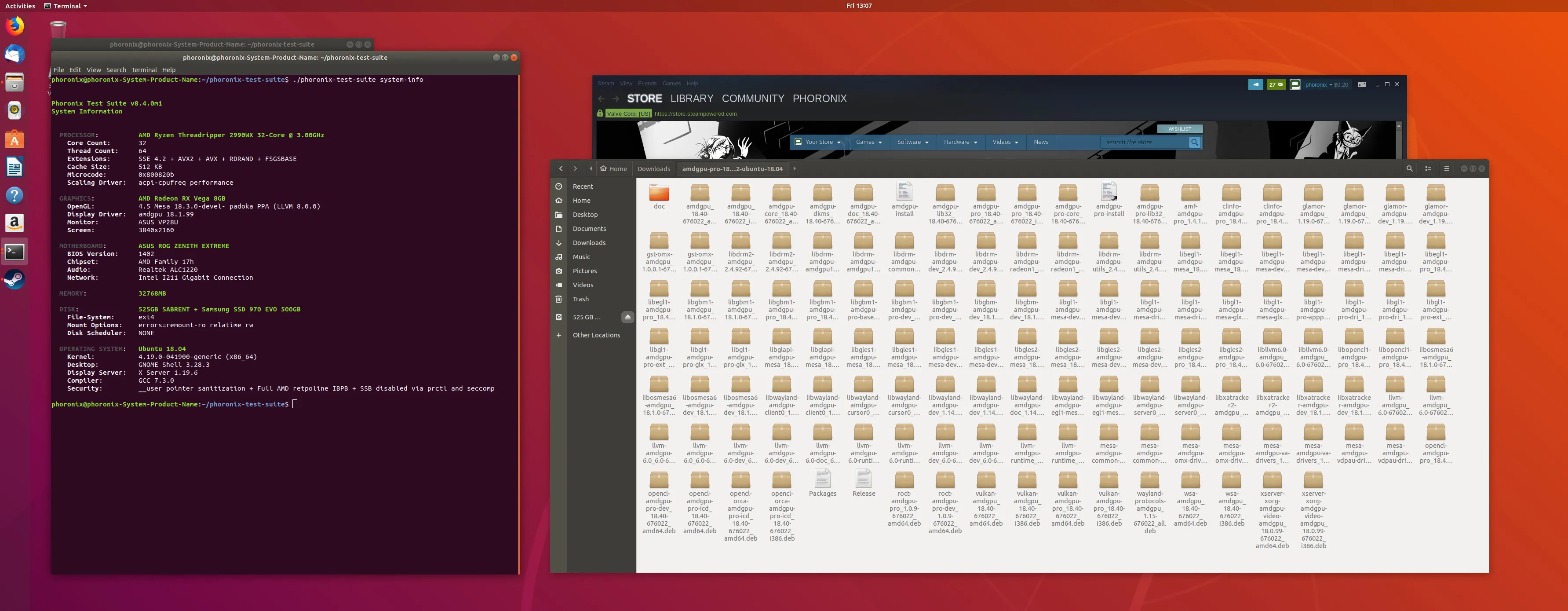
Task: Expand the Your Store dropdown in Steam
Action: [x=818, y=142]
